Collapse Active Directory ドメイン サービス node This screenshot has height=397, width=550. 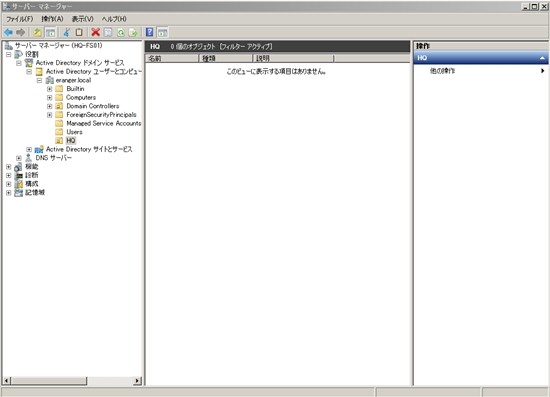click(19, 63)
